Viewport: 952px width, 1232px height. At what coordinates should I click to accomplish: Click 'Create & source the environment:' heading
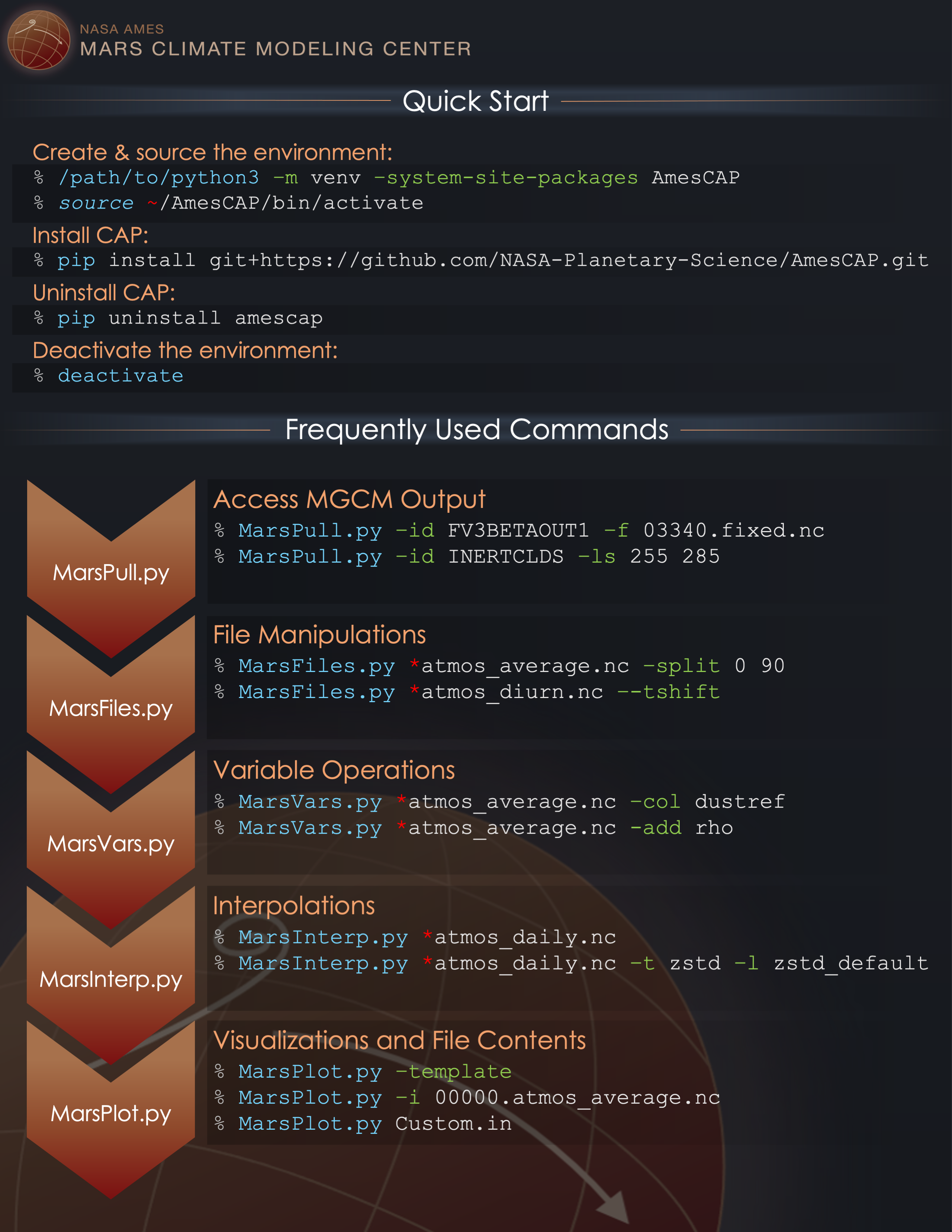[x=212, y=152]
